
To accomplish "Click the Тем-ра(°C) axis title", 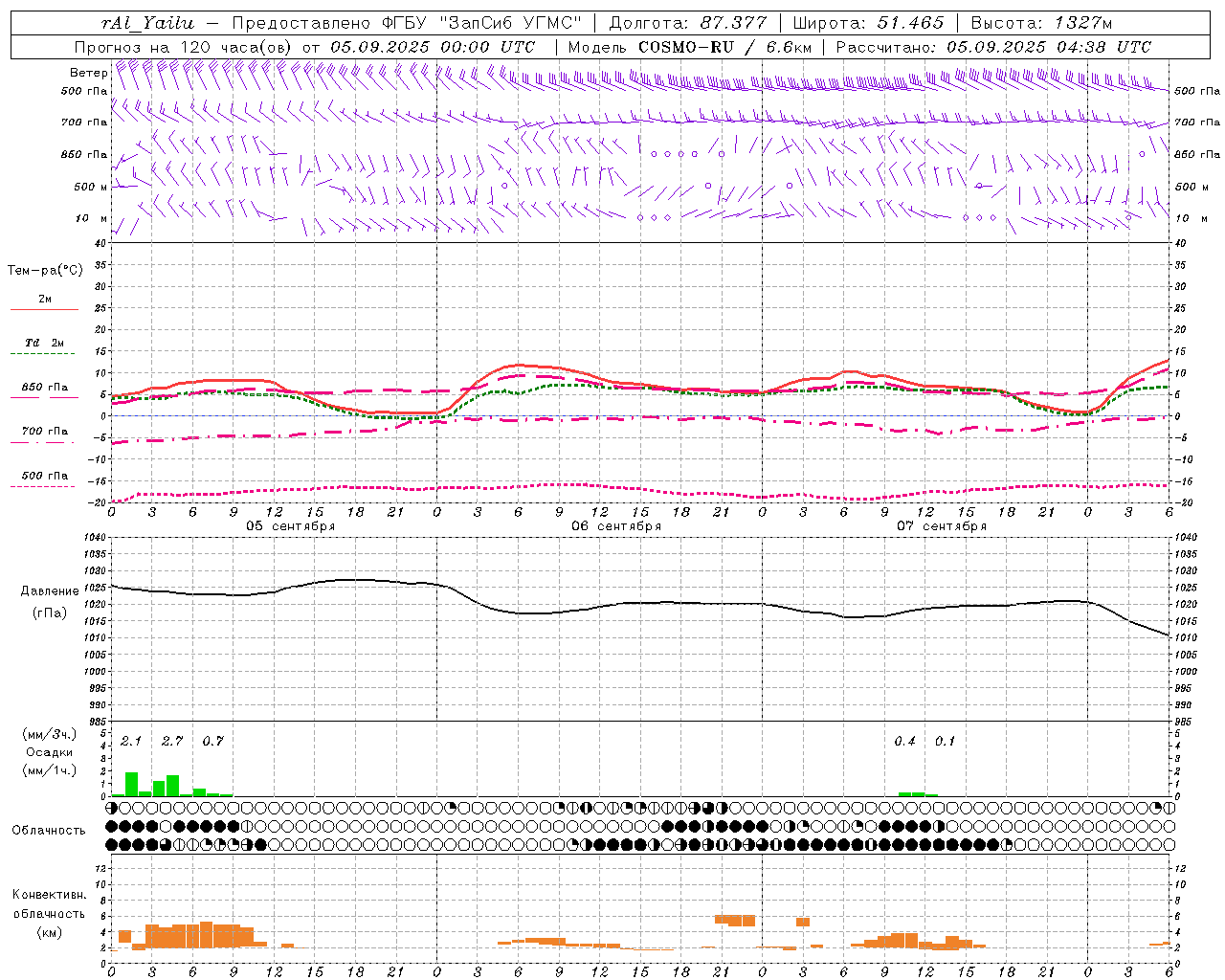I will coord(45,271).
